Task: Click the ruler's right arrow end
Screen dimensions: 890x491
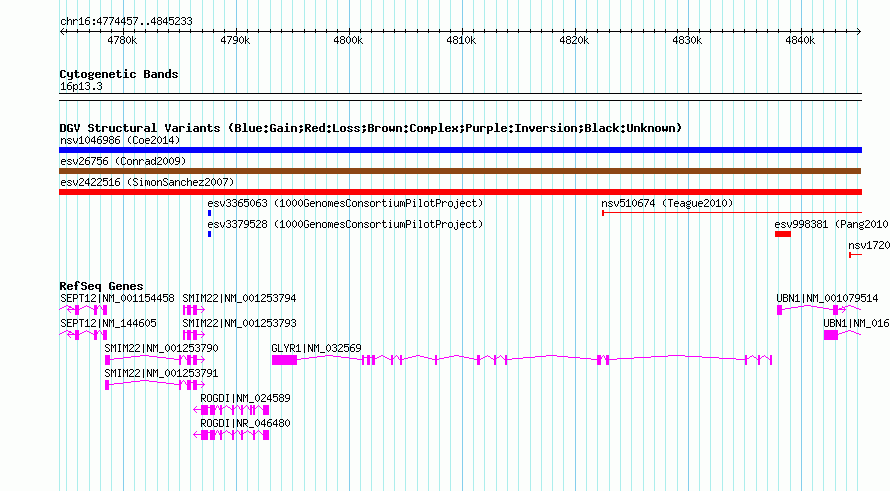Action: (859, 32)
